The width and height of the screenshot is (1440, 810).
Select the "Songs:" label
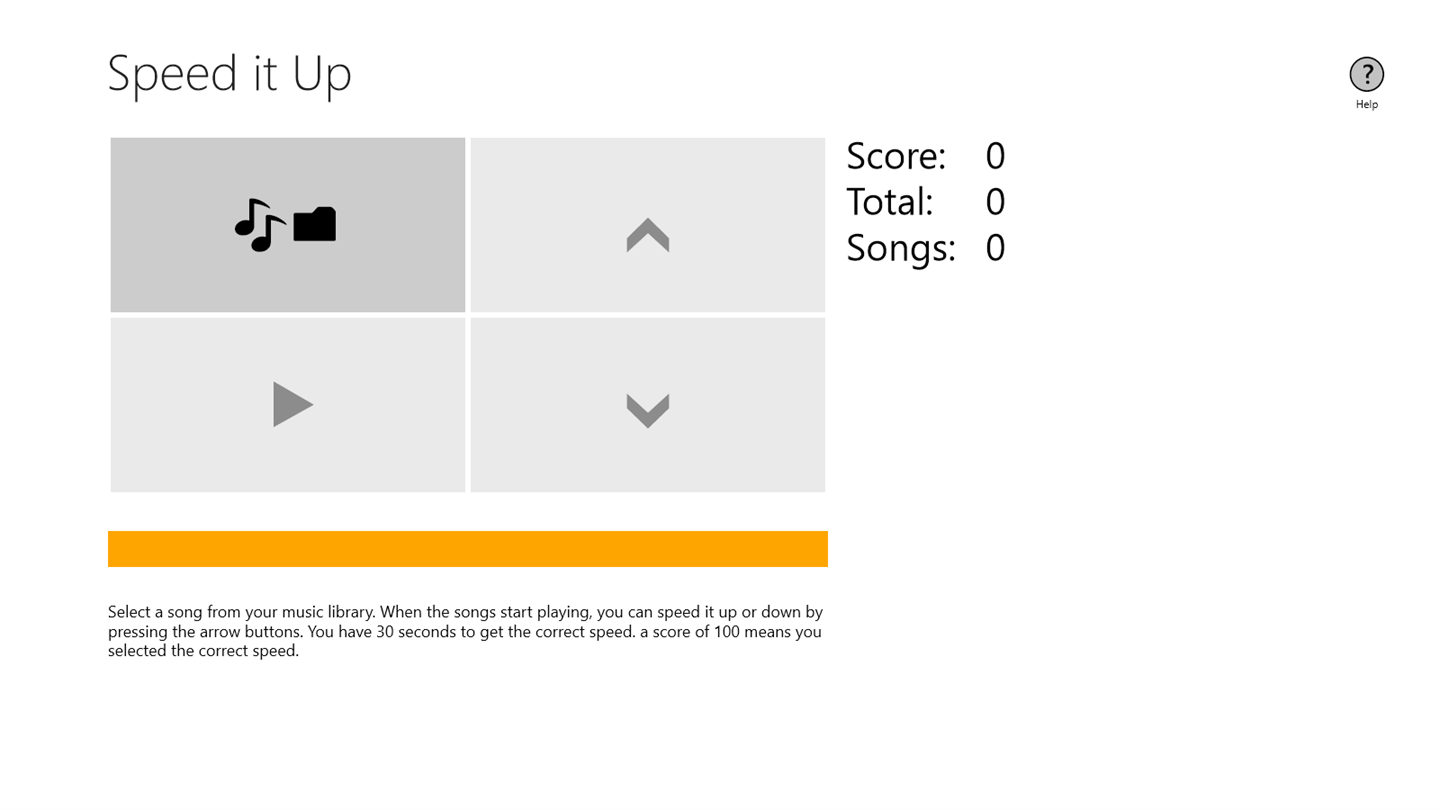click(x=900, y=248)
